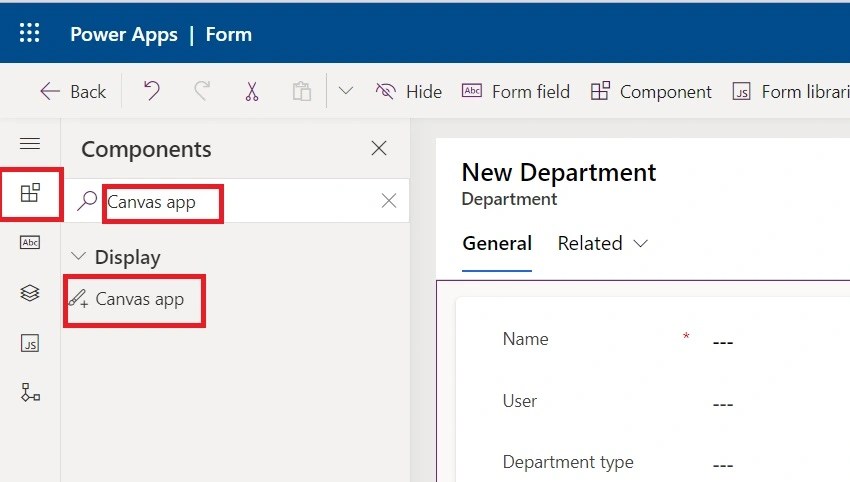Open Tree view layers icon

click(30, 293)
